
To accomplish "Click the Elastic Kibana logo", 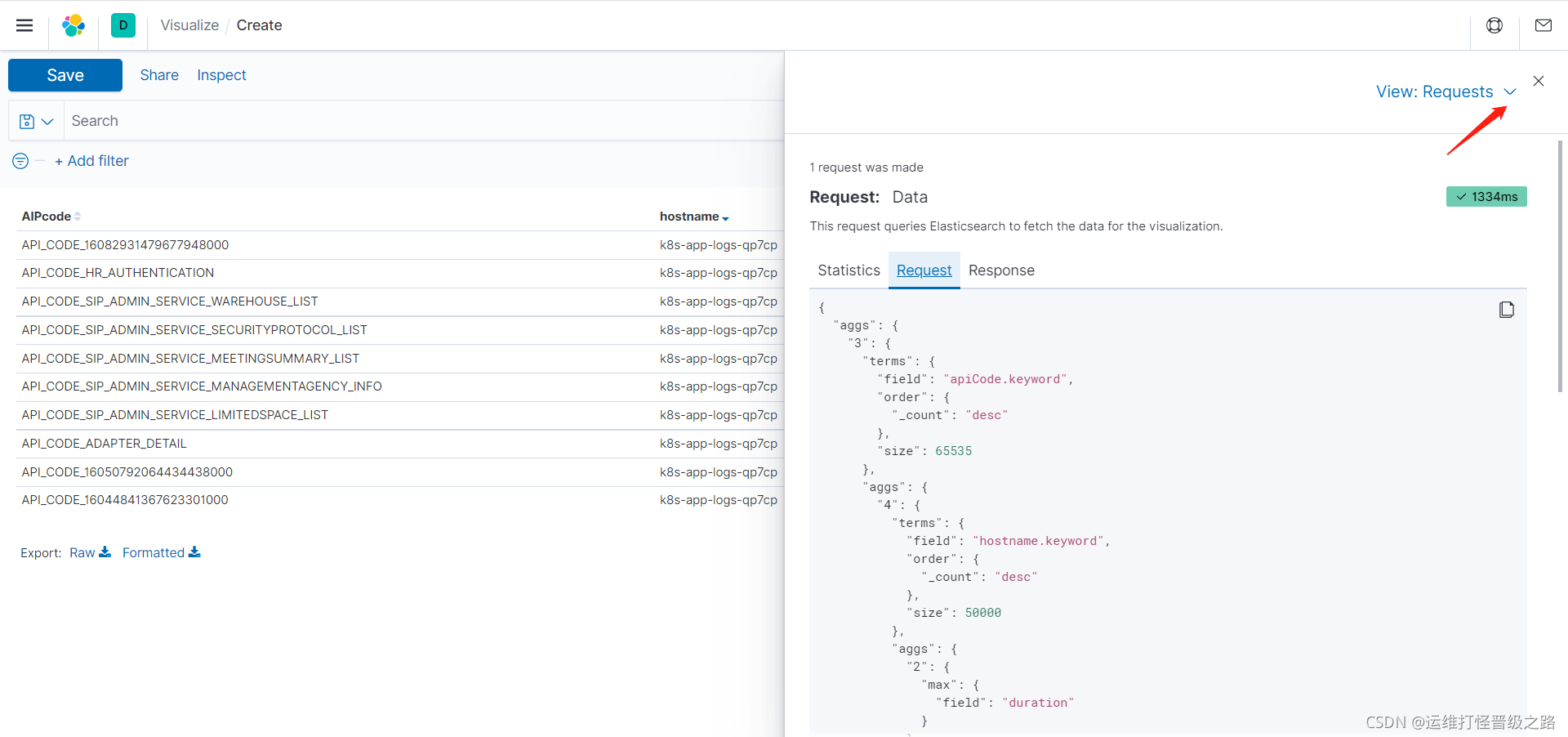I will tap(73, 25).
